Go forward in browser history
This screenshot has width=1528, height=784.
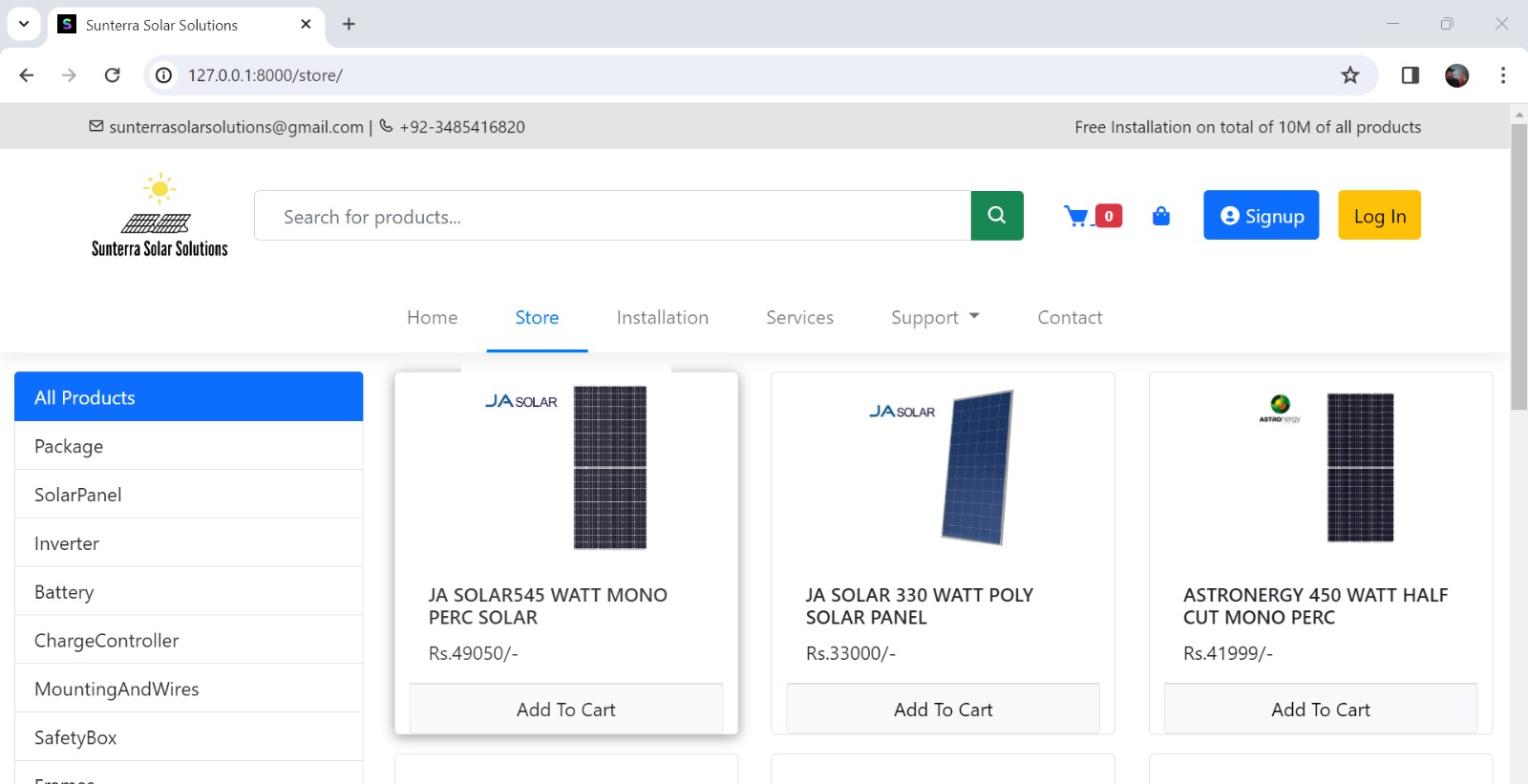tap(69, 75)
